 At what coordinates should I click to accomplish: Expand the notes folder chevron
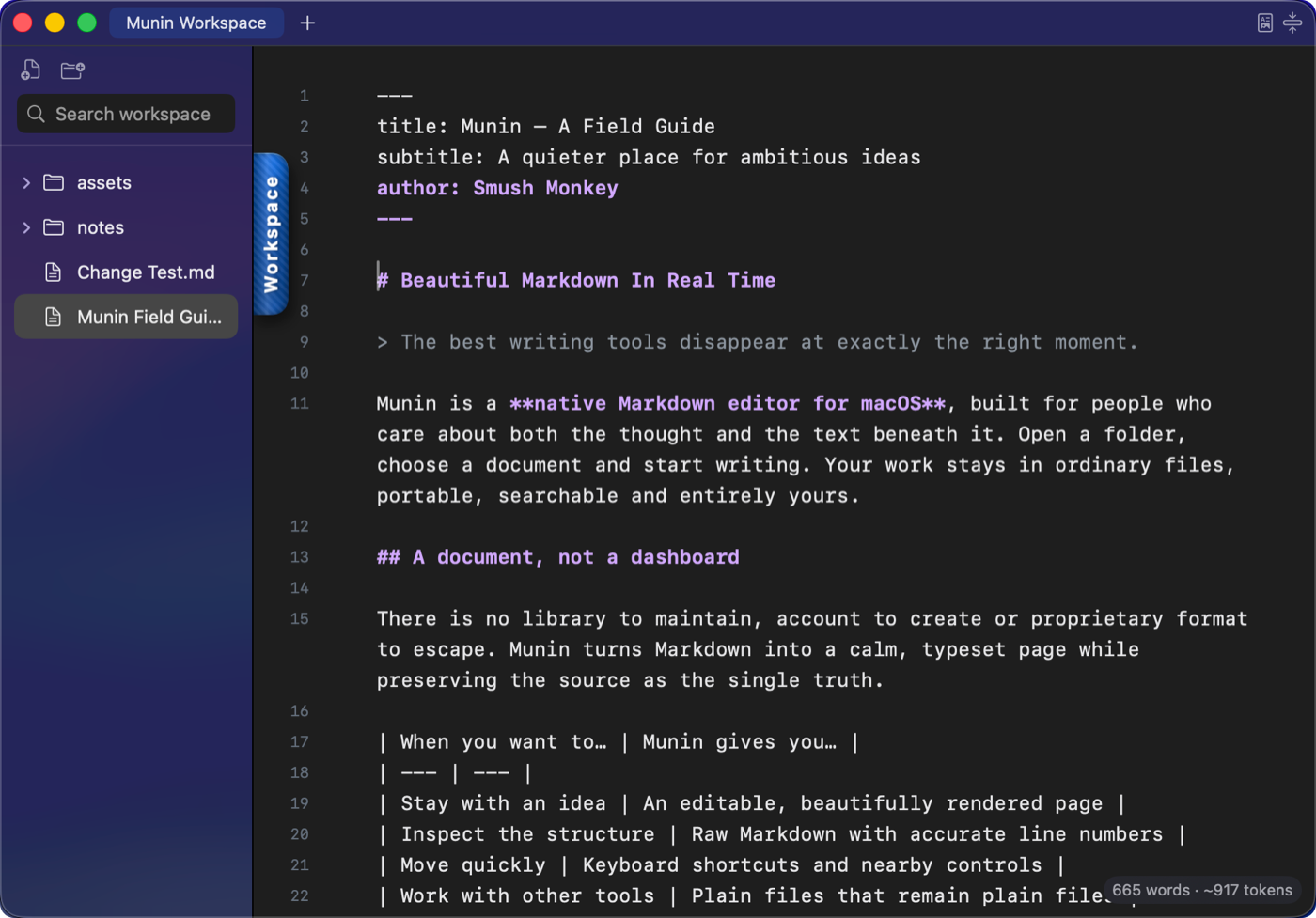click(x=26, y=227)
